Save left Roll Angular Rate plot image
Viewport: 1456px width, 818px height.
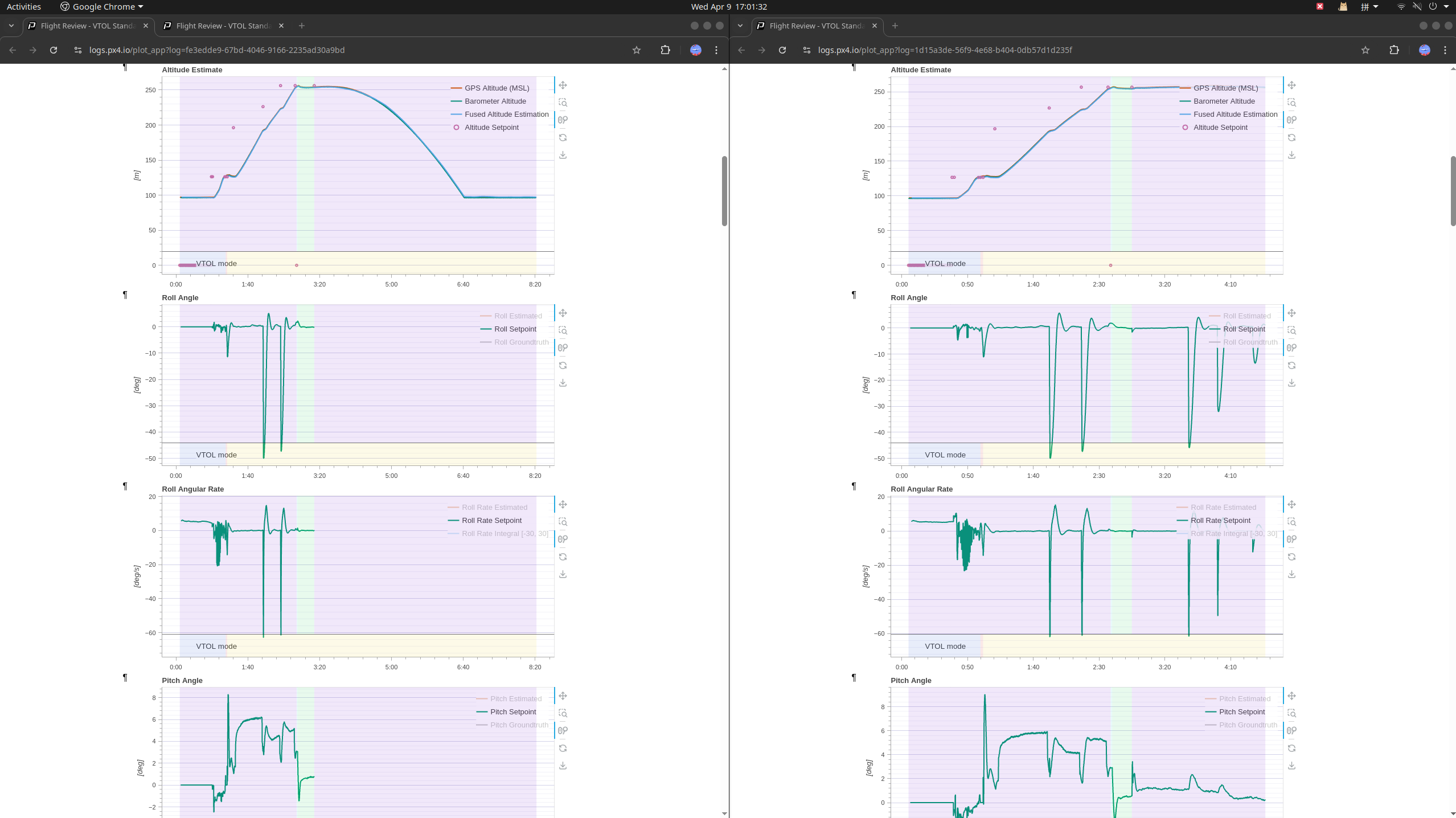click(x=563, y=574)
